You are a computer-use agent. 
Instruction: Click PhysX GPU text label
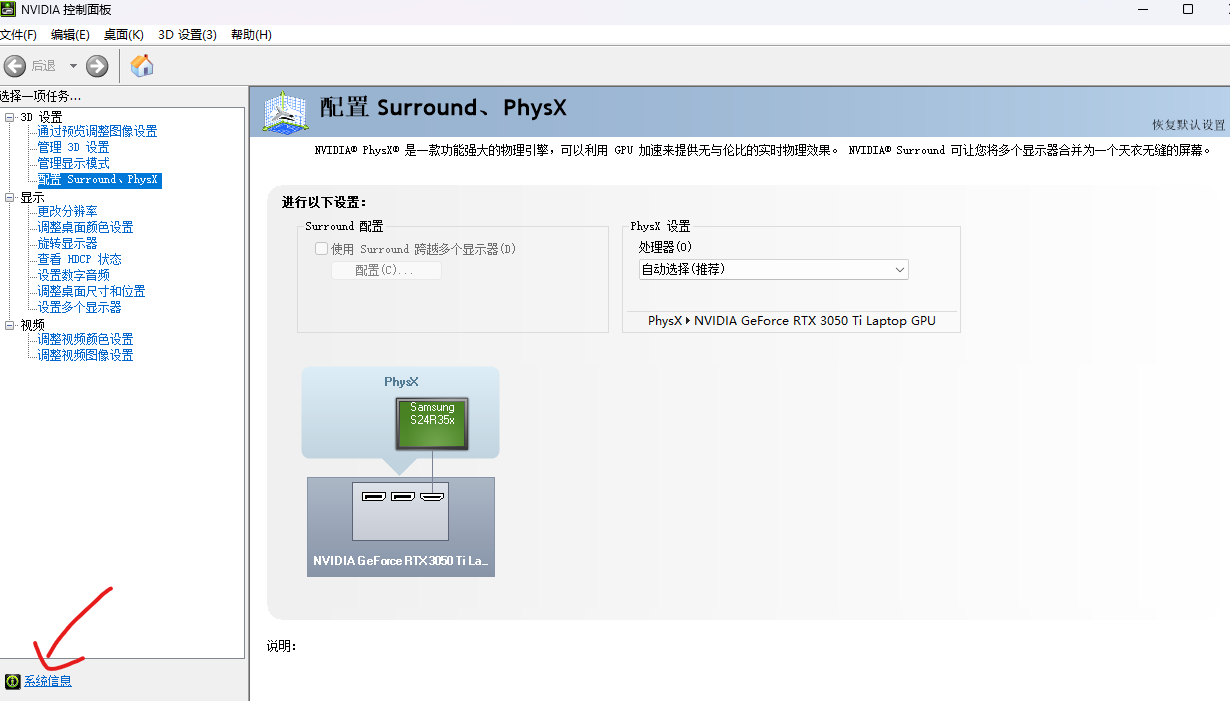792,321
